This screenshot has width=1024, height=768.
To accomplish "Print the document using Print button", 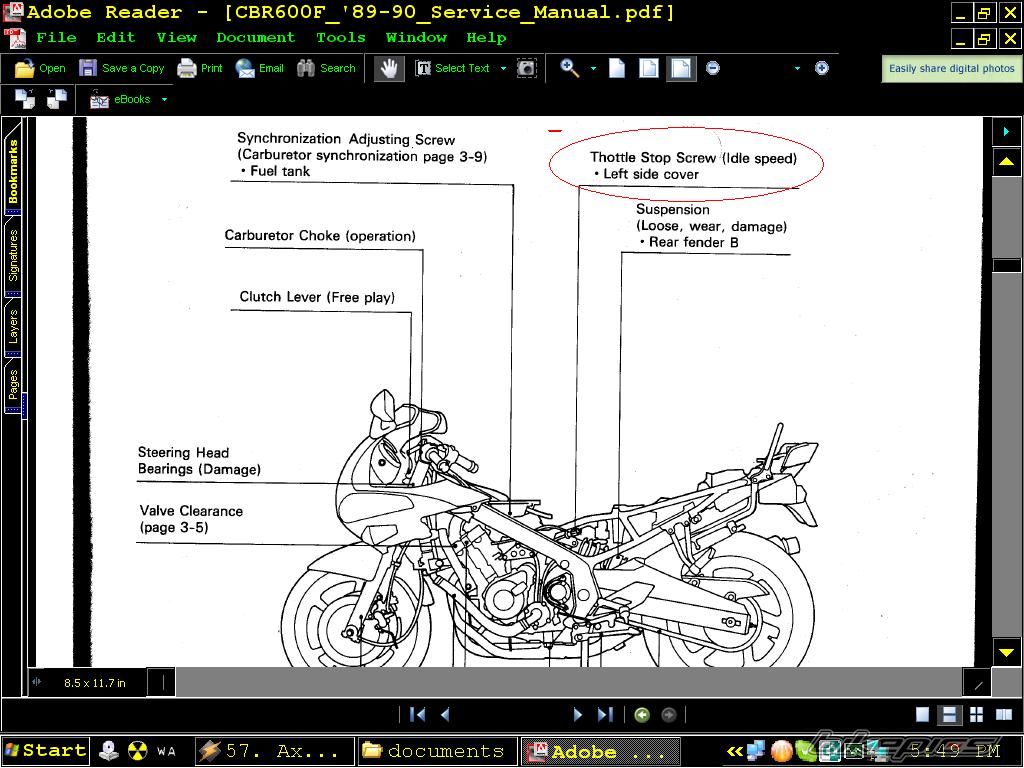I will [x=200, y=68].
